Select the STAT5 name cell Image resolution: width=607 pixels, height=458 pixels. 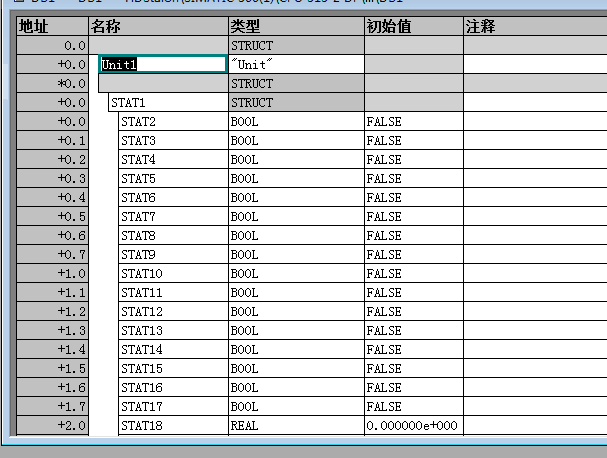173,178
